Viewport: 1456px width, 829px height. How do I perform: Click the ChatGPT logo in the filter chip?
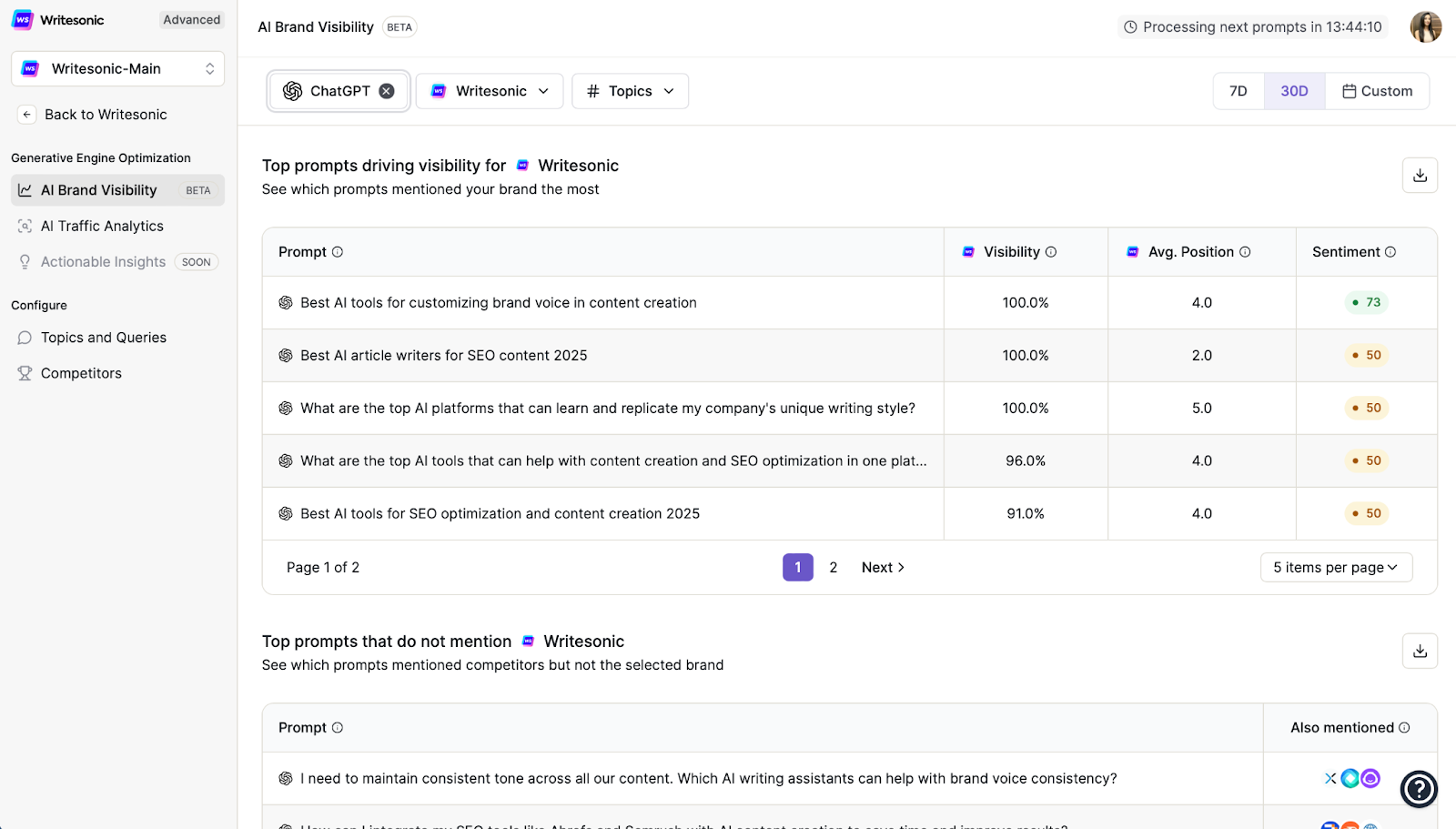(x=292, y=91)
